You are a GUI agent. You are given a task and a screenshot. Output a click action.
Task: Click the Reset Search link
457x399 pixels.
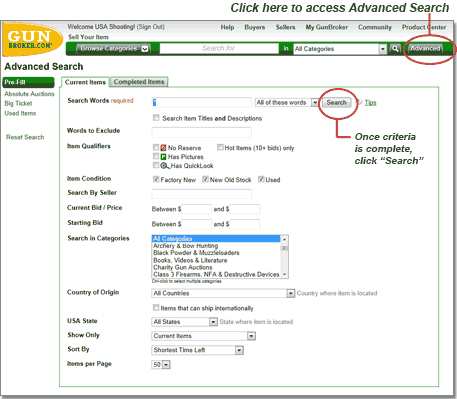(x=25, y=137)
